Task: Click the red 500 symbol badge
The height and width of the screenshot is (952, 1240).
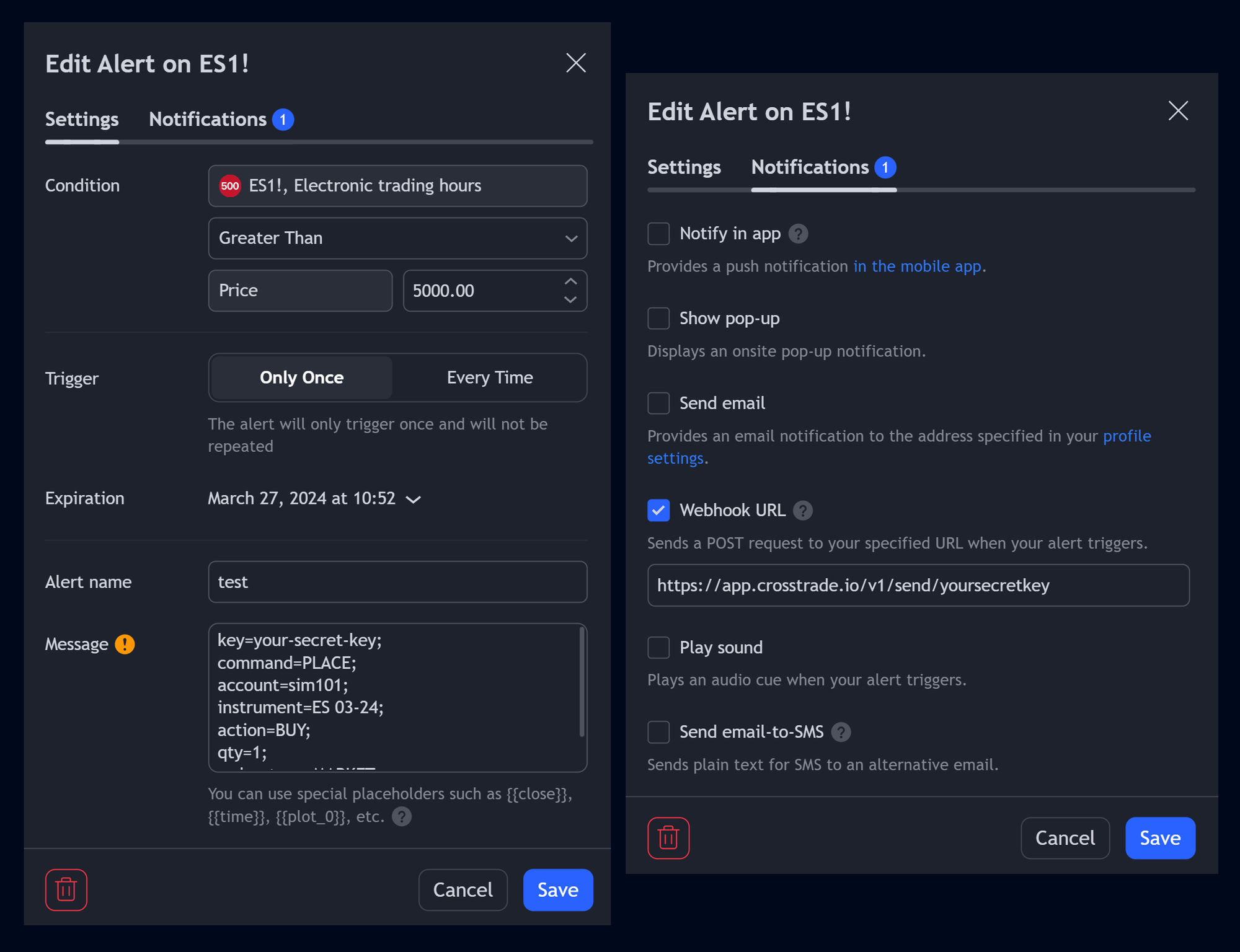Action: 230,185
